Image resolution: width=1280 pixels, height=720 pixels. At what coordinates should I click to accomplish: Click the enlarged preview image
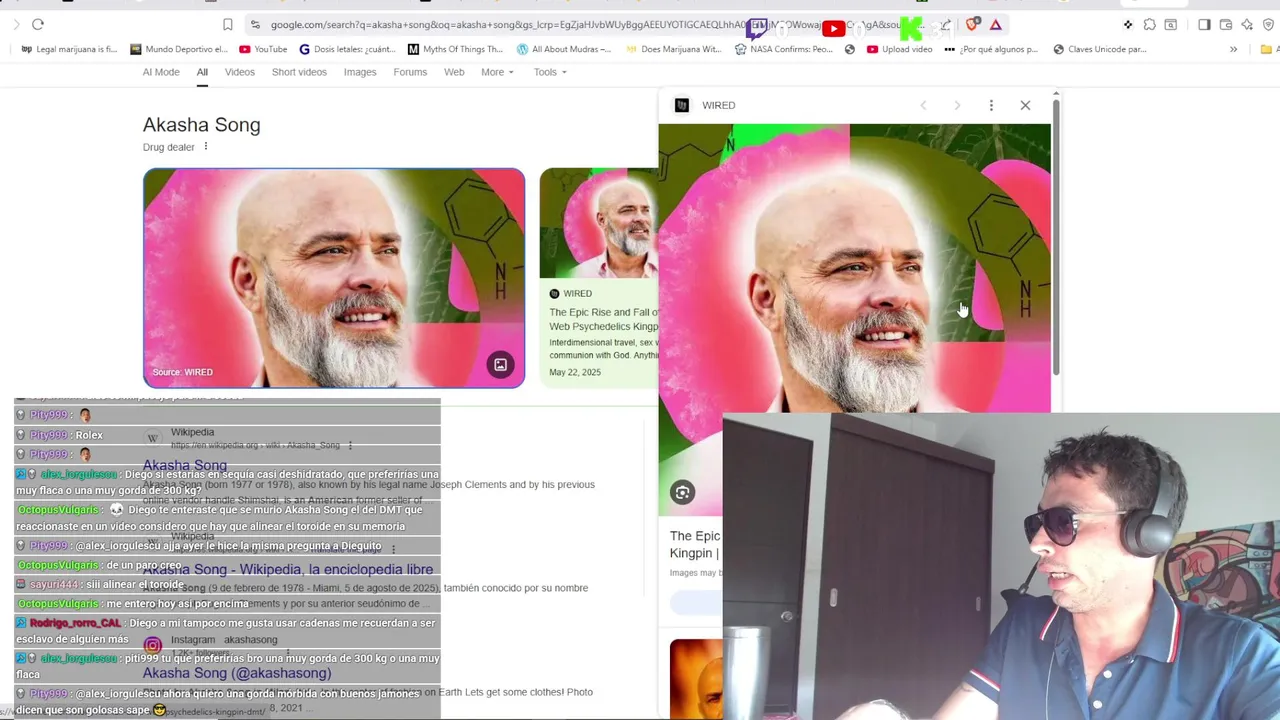pos(855,268)
